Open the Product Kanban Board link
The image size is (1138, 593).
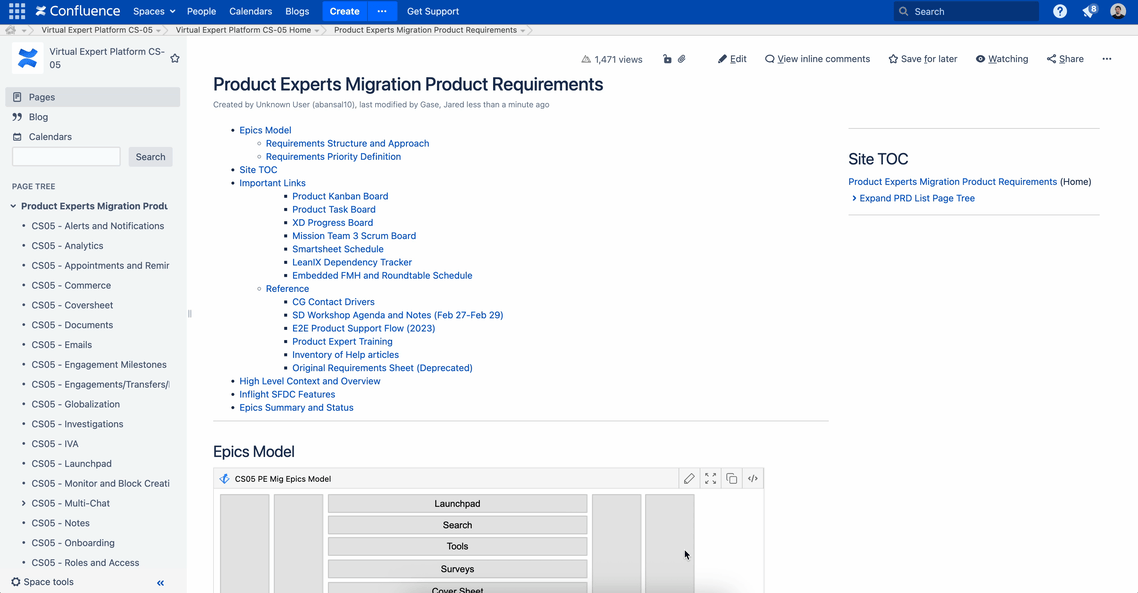point(340,196)
